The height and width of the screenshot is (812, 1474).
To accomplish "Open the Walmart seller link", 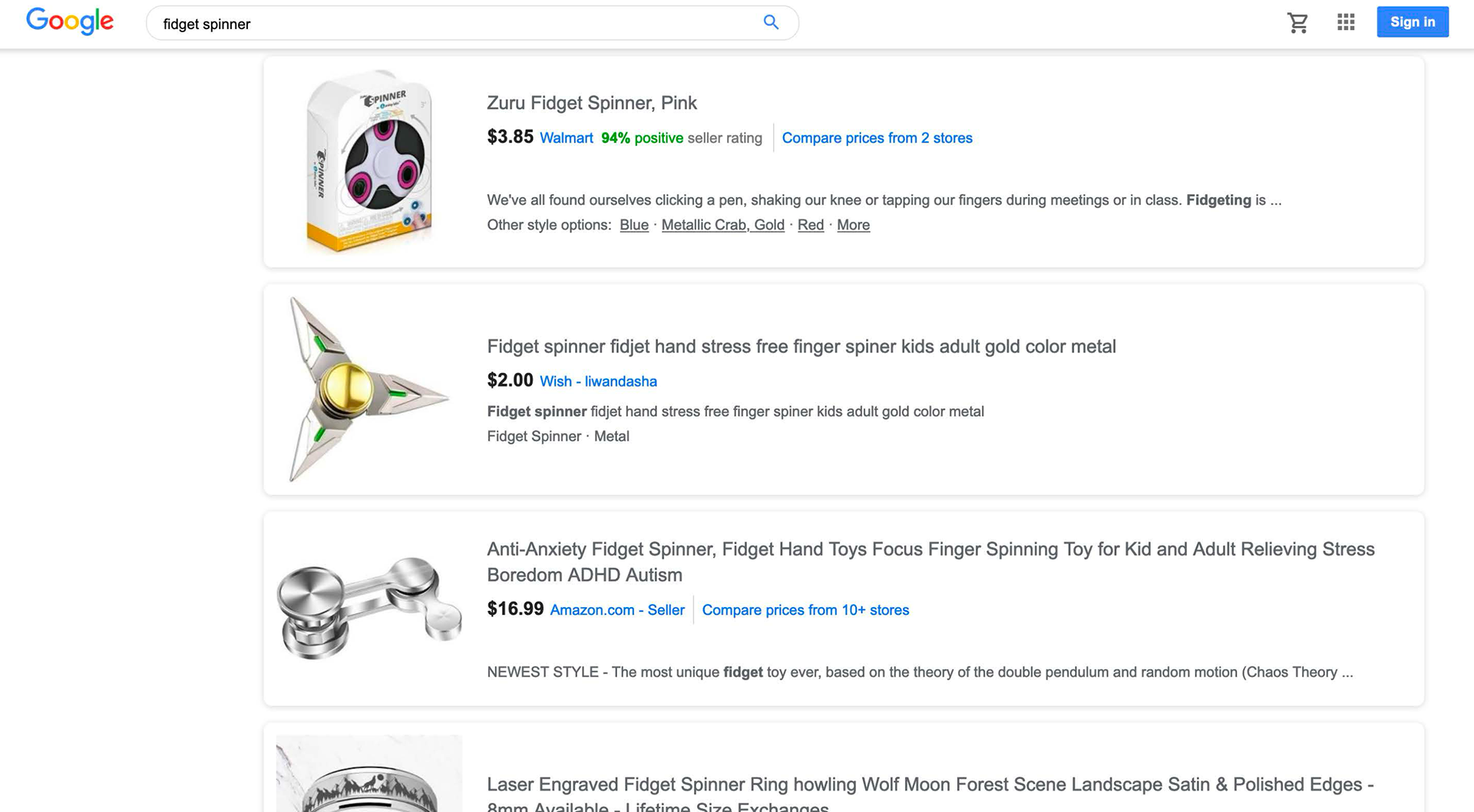I will click(566, 138).
